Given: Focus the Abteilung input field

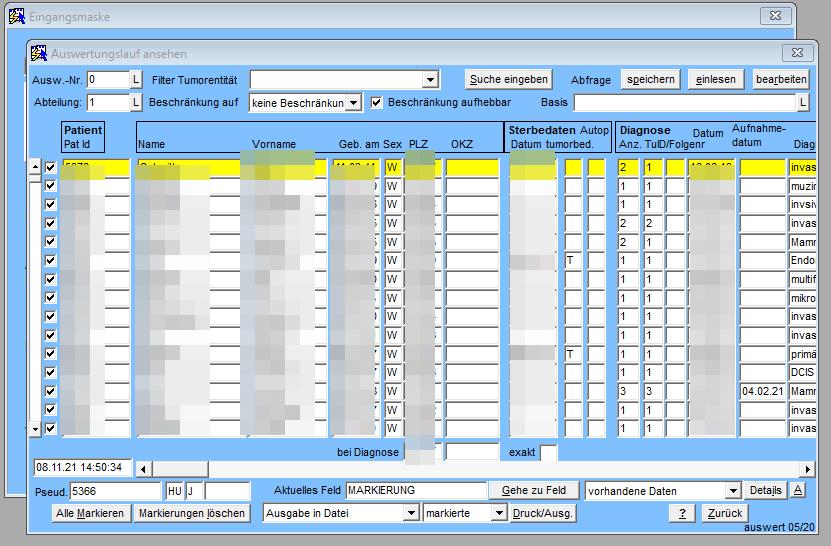Looking at the screenshot, I should (x=108, y=102).
